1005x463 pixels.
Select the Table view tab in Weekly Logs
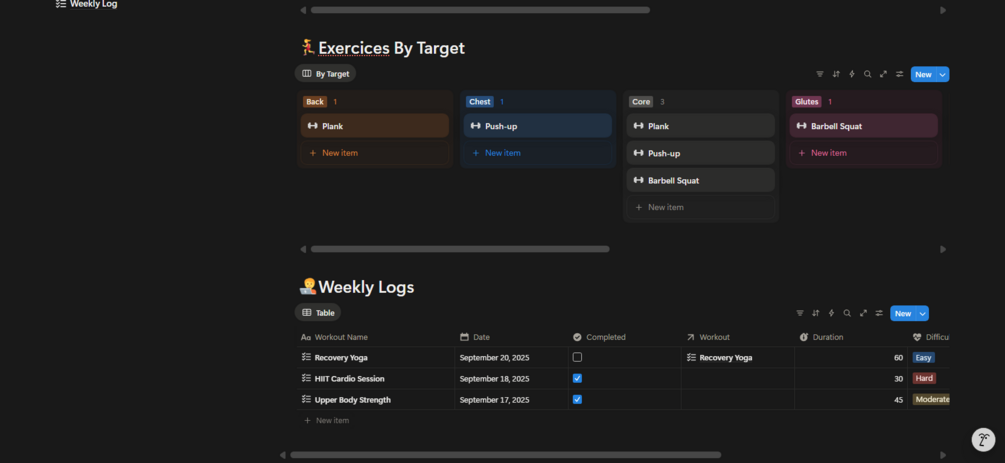click(x=318, y=313)
